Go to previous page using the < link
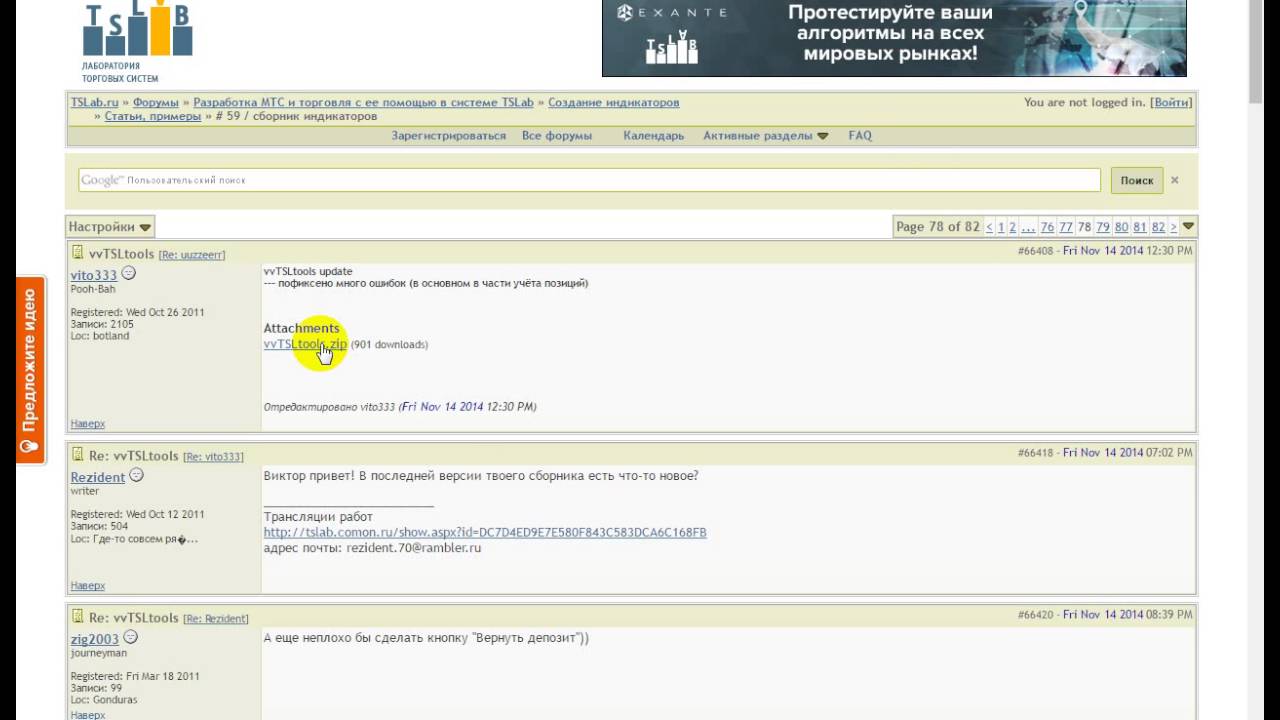The width and height of the screenshot is (1280, 720). (989, 227)
